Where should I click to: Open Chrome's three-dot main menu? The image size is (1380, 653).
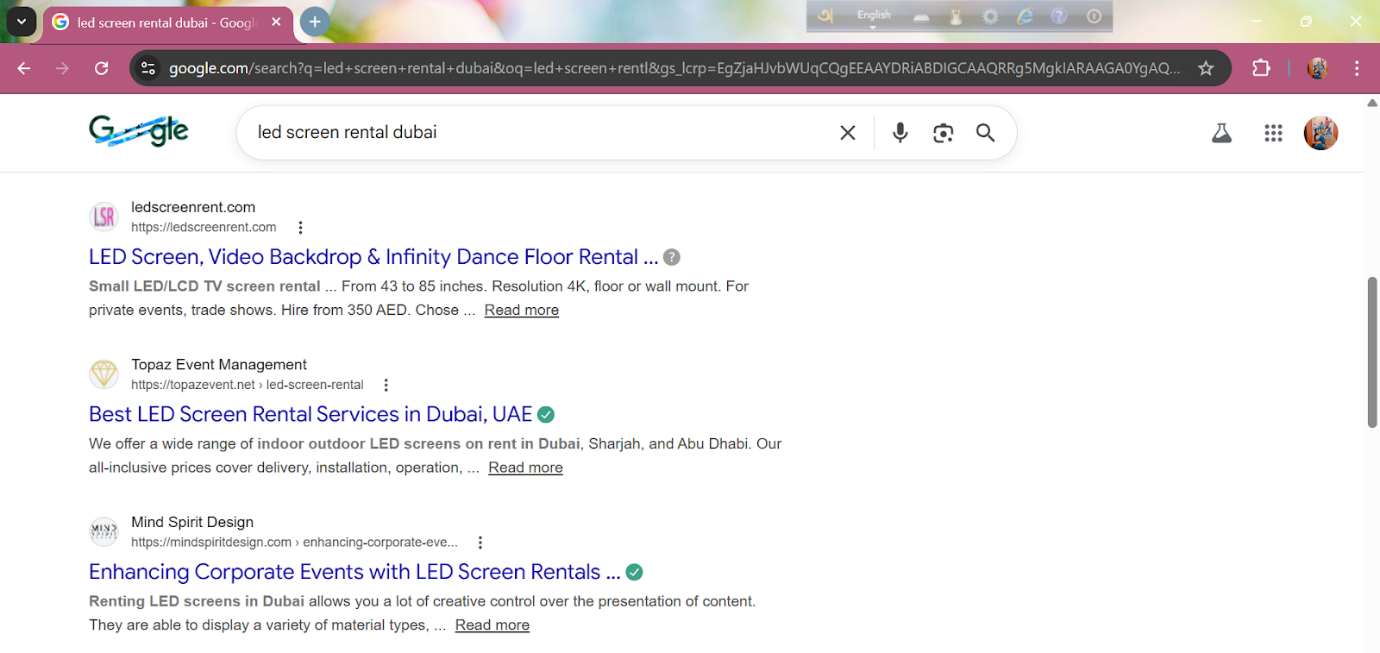[1356, 68]
